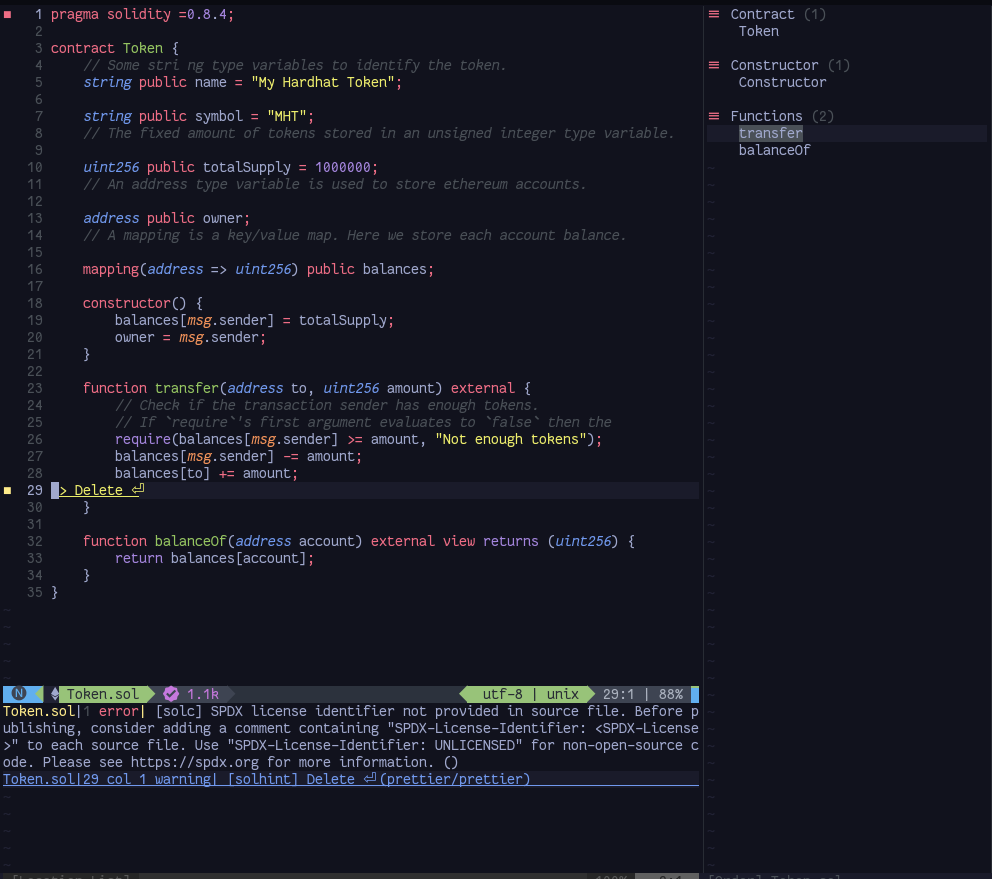Open the solhint Delete prettier warning entry
Viewport: 992px width, 879px height.
coord(350,779)
